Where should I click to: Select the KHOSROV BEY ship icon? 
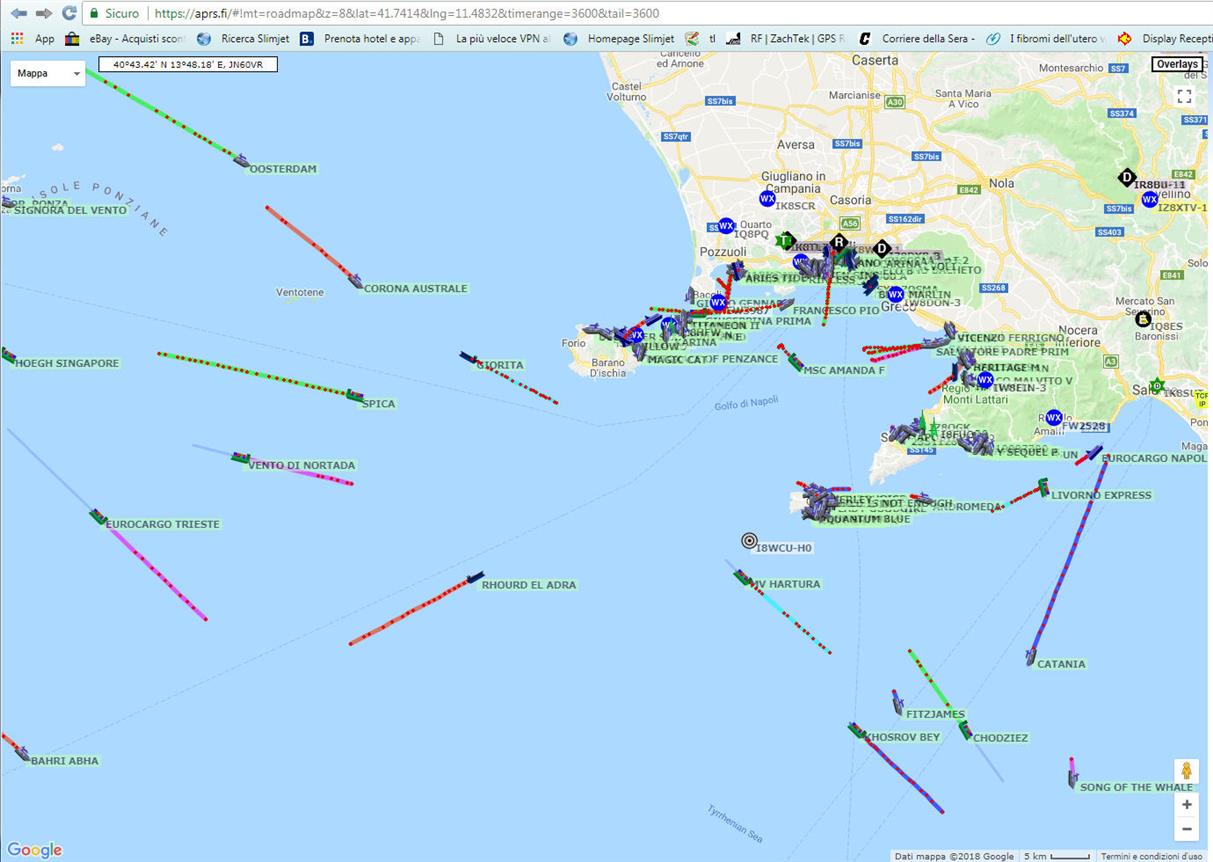[x=857, y=731]
